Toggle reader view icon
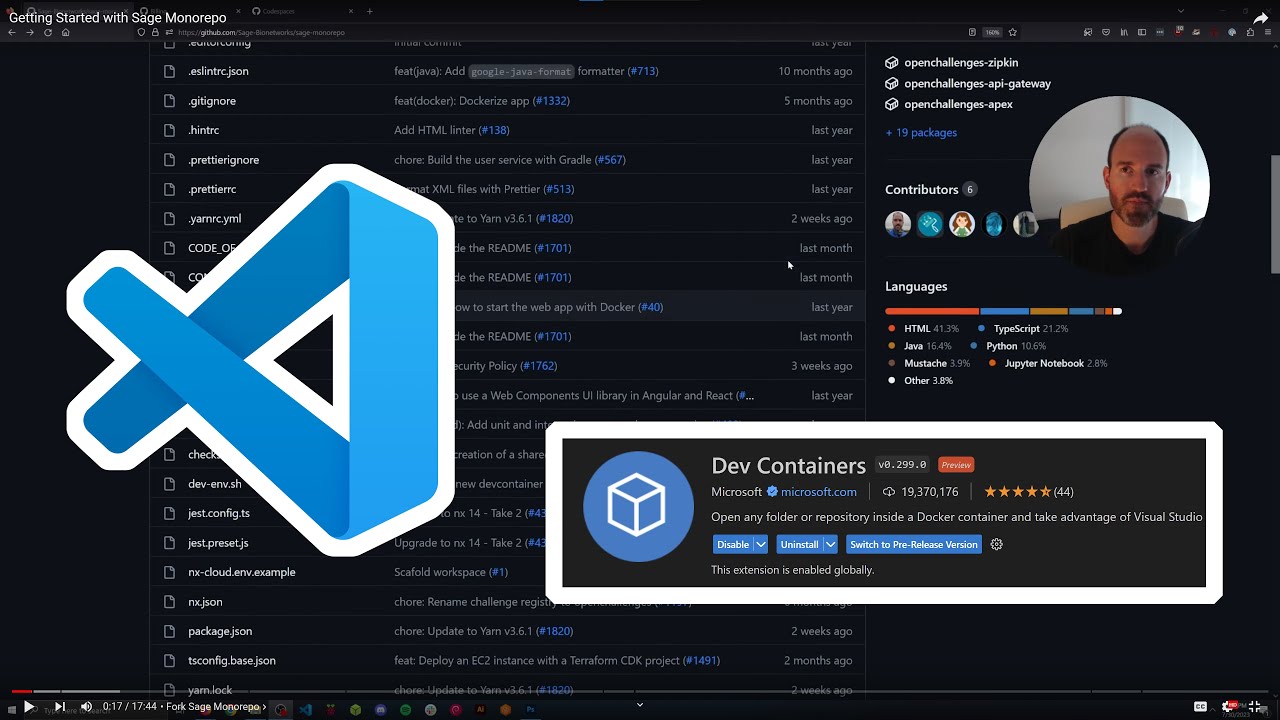Image resolution: width=1280 pixels, height=720 pixels. click(x=972, y=32)
